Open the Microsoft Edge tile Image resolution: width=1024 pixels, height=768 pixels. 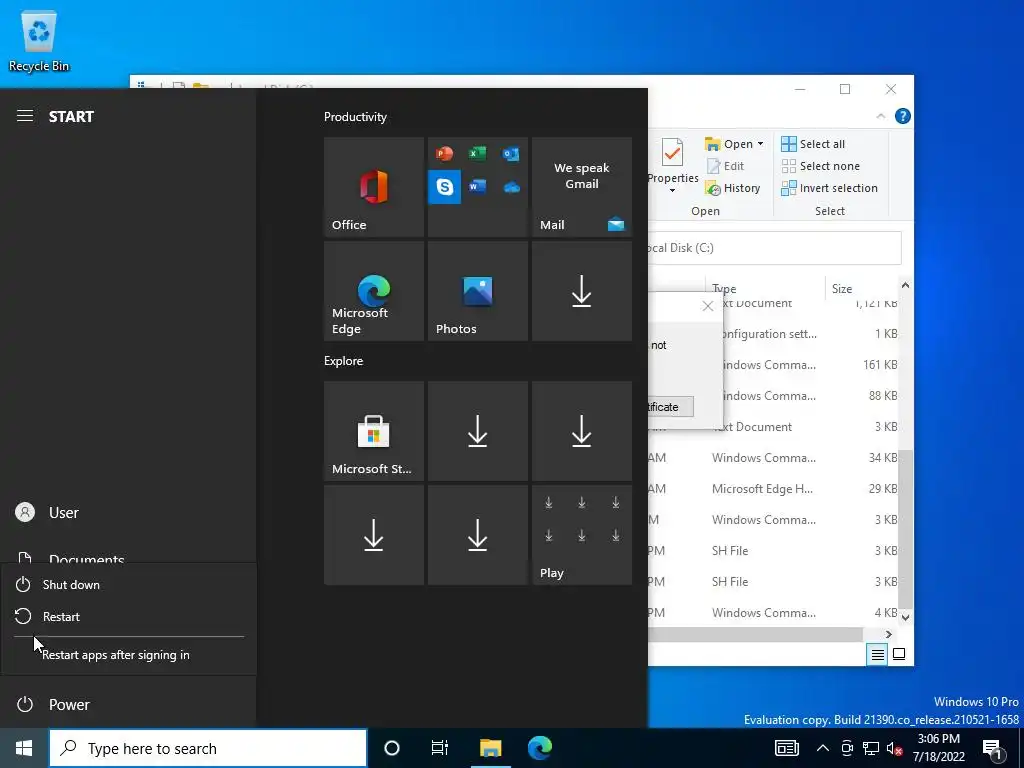coord(374,291)
